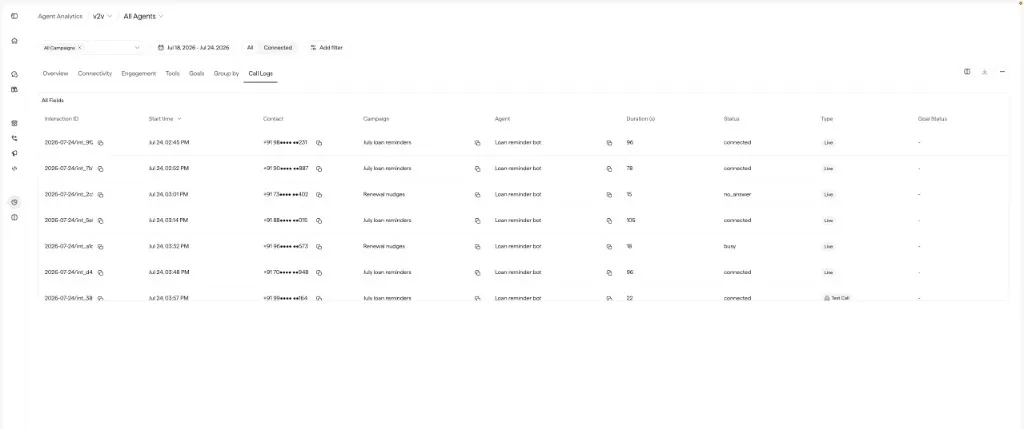Switch to the Overview tab
This screenshot has width=1024, height=429.
[x=56, y=74]
